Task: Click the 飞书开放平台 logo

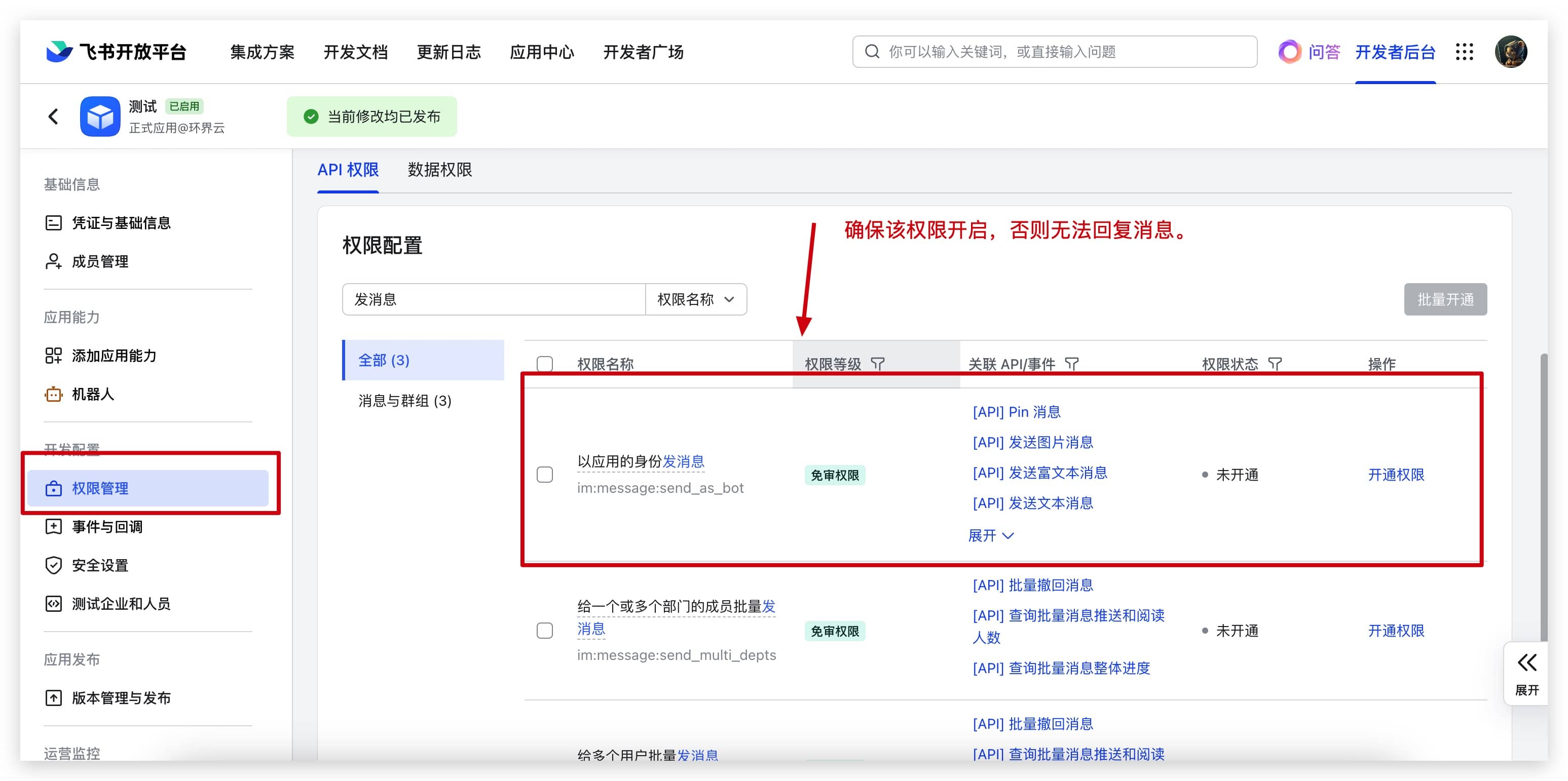Action: click(x=116, y=52)
